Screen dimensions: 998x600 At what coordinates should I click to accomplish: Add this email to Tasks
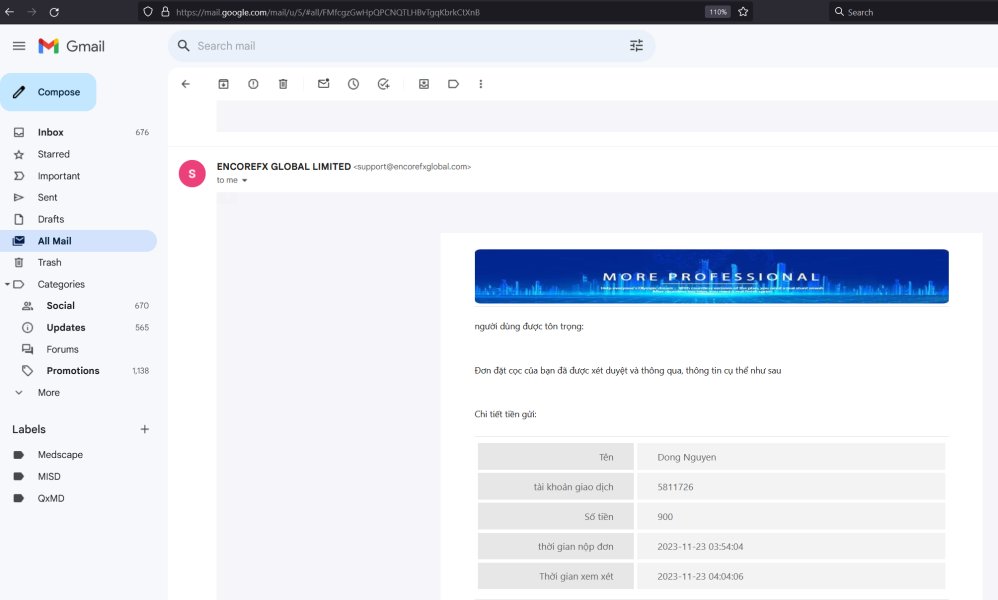pyautogui.click(x=383, y=84)
